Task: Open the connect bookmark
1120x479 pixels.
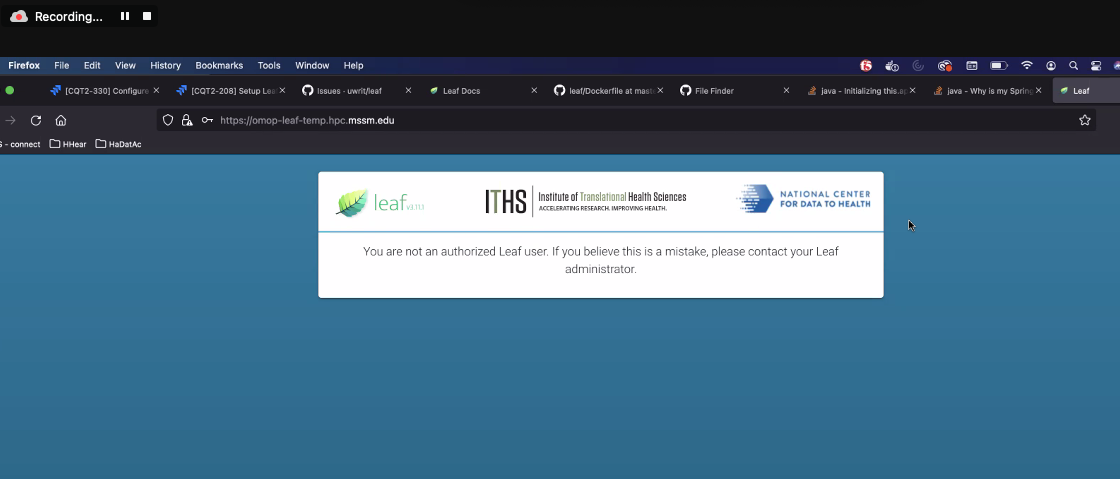Action: [21, 144]
